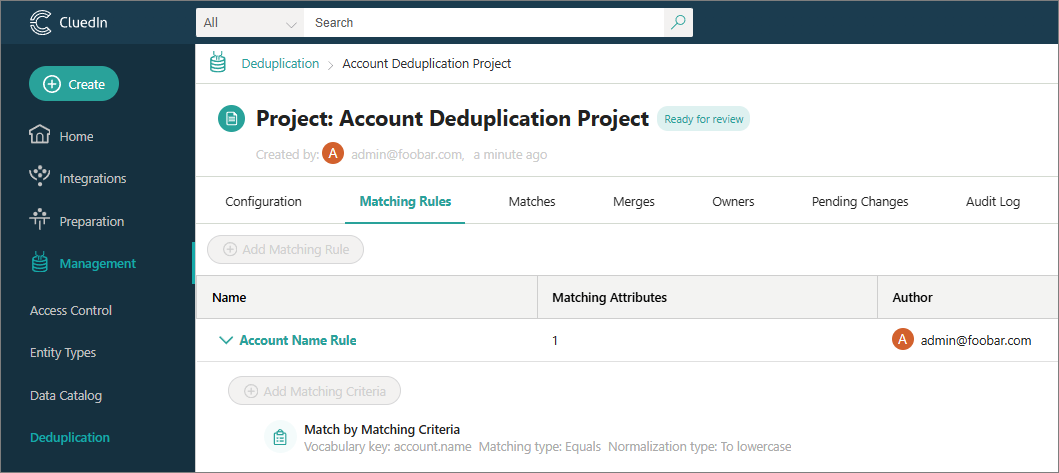1059x473 pixels.
Task: Switch to the Matches tab
Action: [532, 201]
